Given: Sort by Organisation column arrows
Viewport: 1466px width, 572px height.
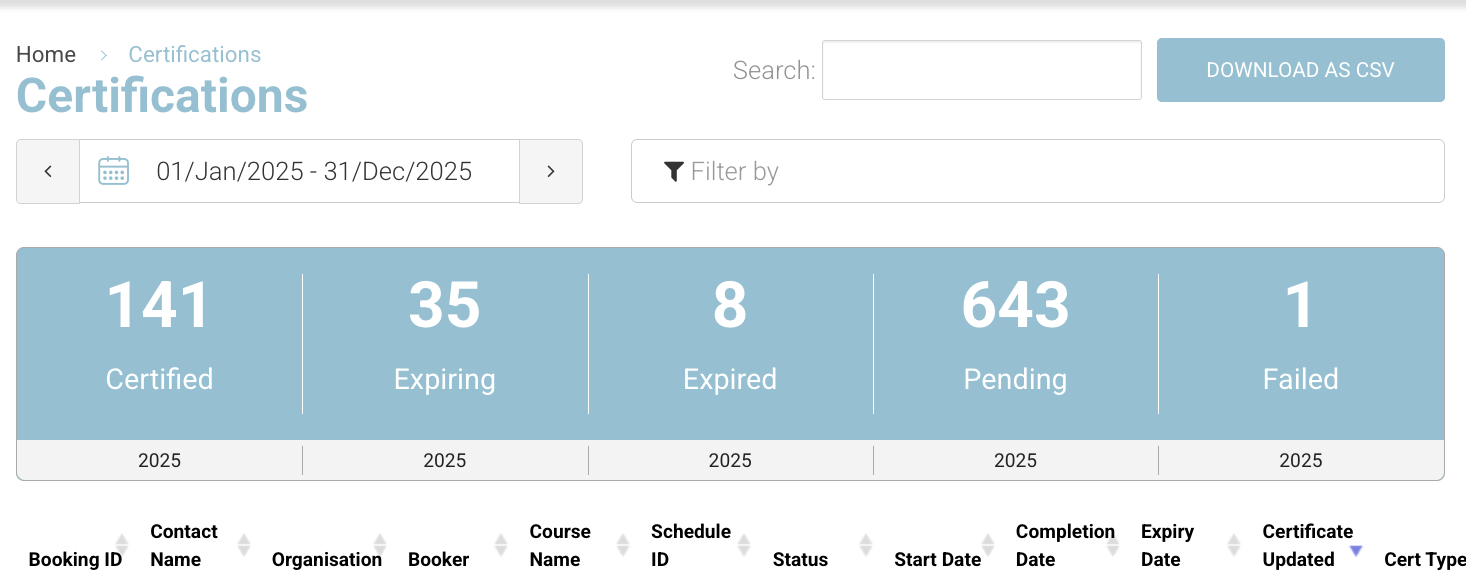Looking at the screenshot, I should tap(380, 545).
